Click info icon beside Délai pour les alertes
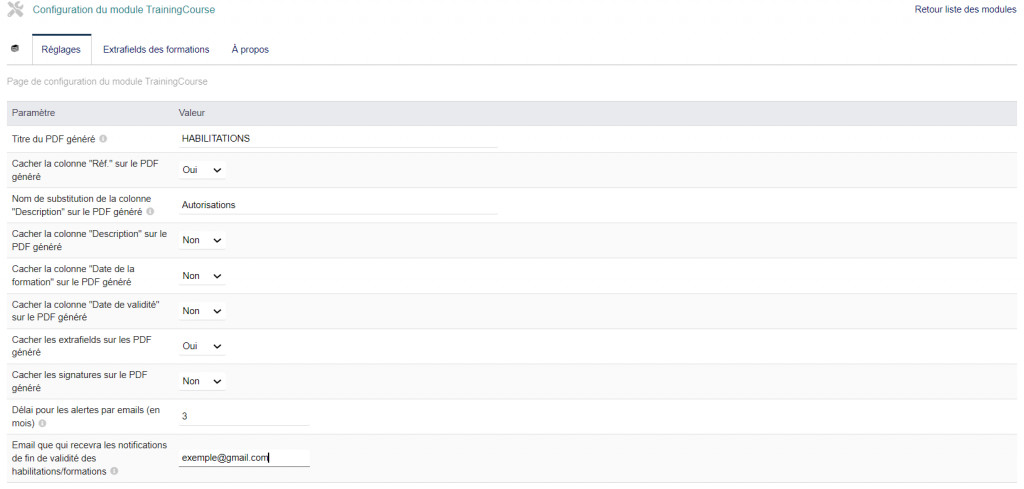The height and width of the screenshot is (489, 1024). (41, 423)
